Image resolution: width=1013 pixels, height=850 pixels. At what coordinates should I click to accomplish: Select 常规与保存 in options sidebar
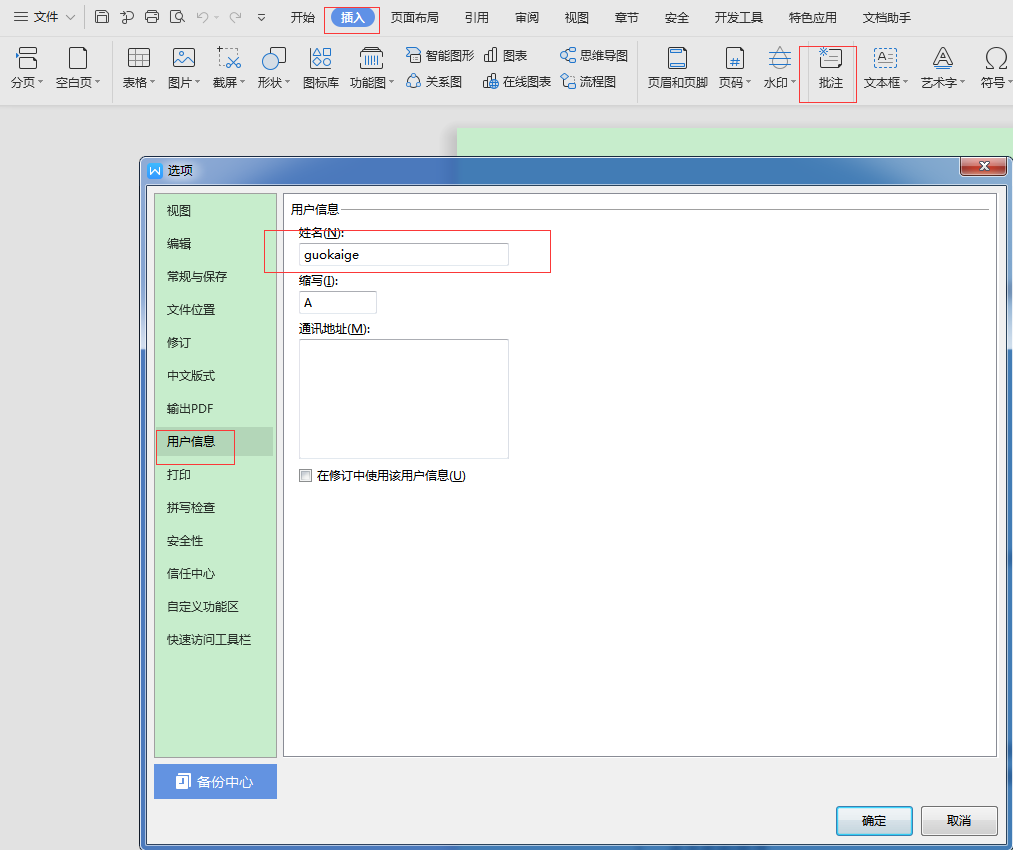(197, 276)
